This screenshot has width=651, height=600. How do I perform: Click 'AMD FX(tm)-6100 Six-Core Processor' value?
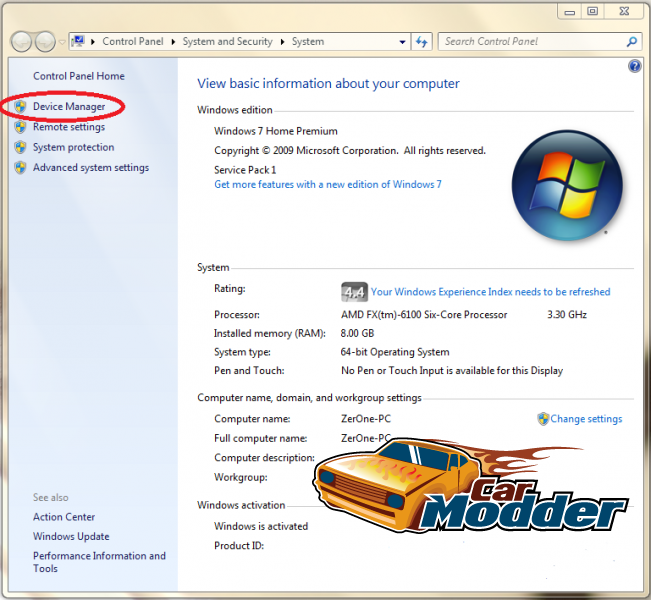coord(424,315)
